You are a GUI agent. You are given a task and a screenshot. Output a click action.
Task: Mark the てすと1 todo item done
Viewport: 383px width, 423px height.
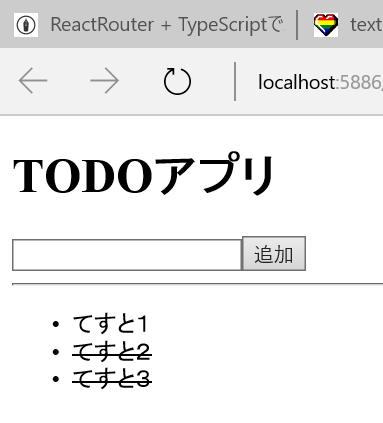(110, 324)
